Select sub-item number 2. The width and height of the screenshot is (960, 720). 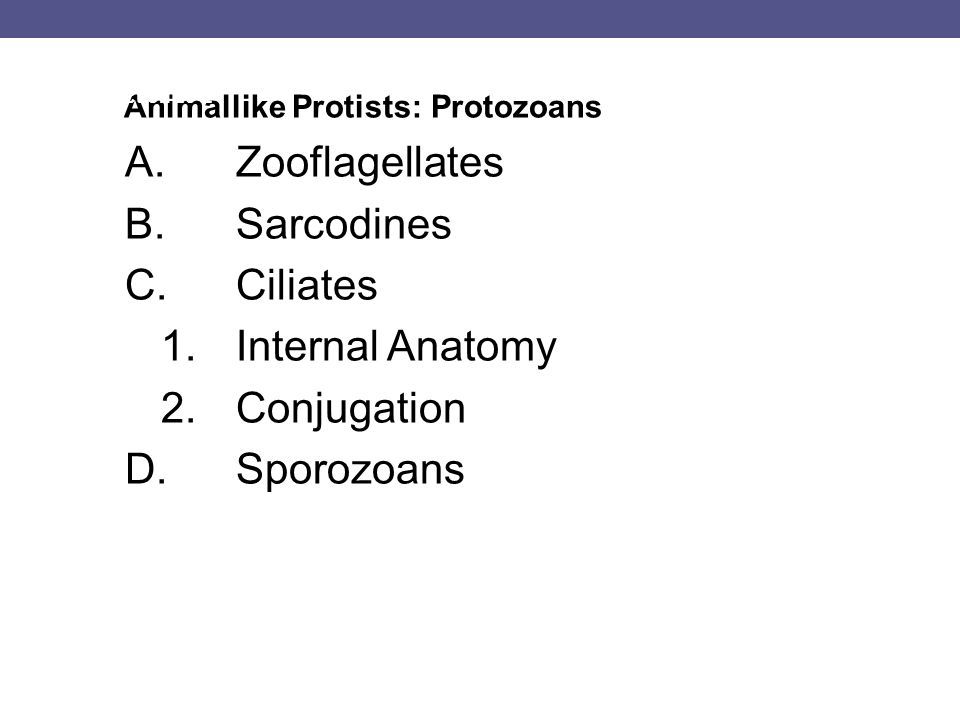(x=178, y=408)
